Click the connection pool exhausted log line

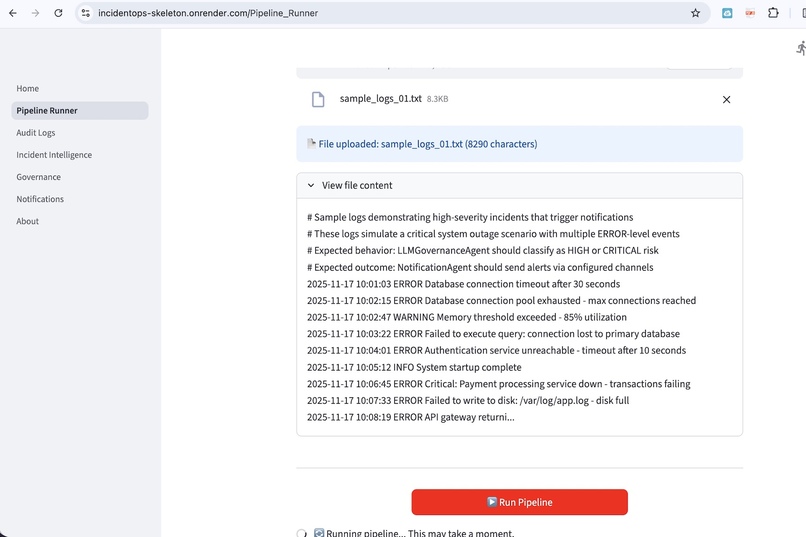tap(502, 301)
